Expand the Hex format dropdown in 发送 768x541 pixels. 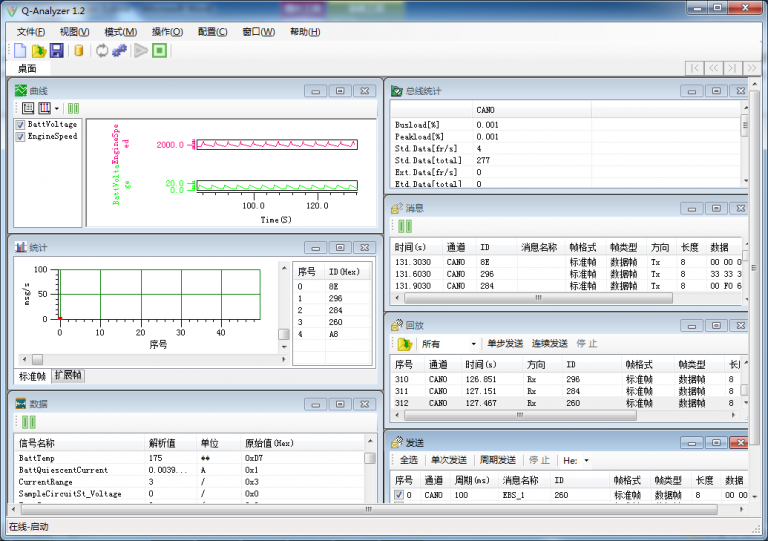click(586, 461)
